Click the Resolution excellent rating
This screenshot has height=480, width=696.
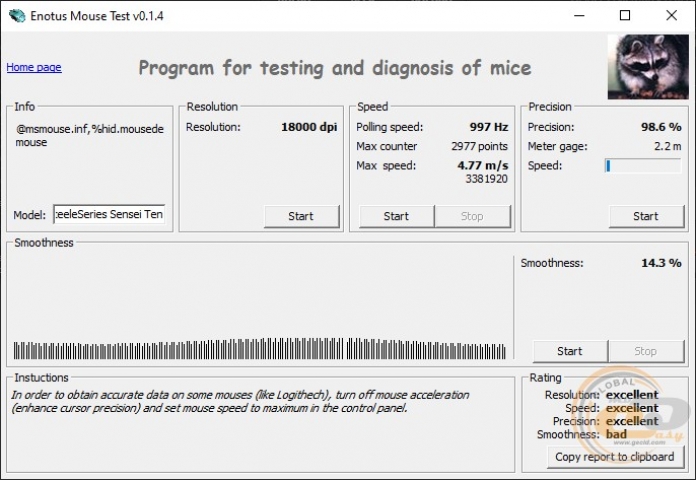pyautogui.click(x=632, y=395)
